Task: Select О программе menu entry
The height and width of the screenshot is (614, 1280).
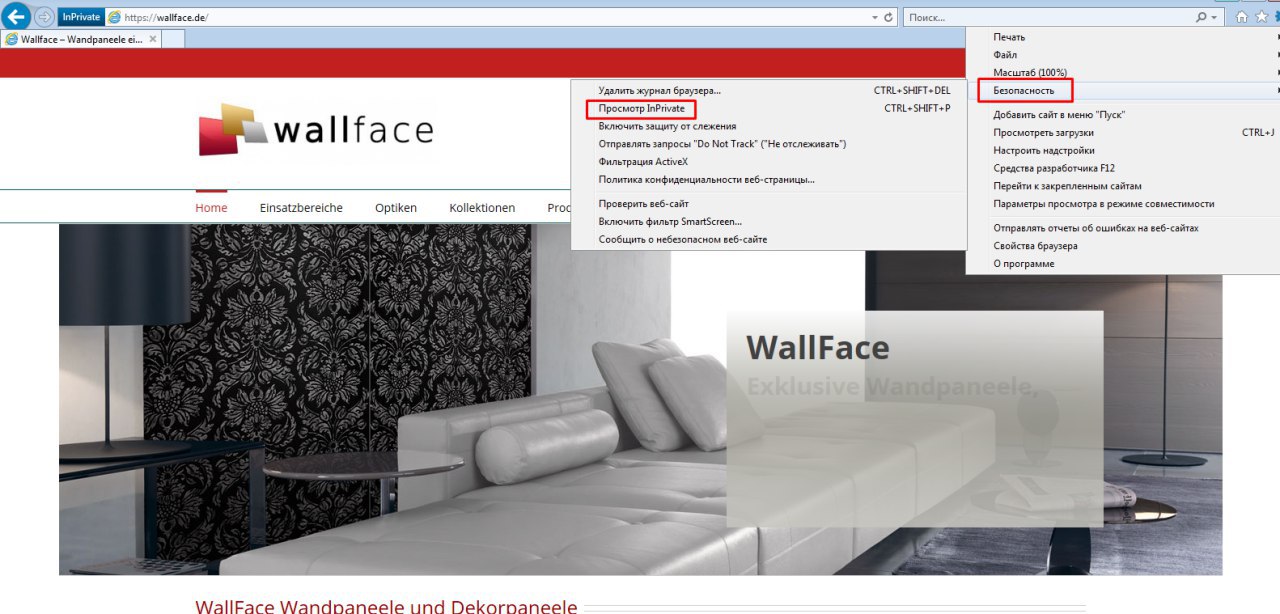Action: tap(1122, 264)
